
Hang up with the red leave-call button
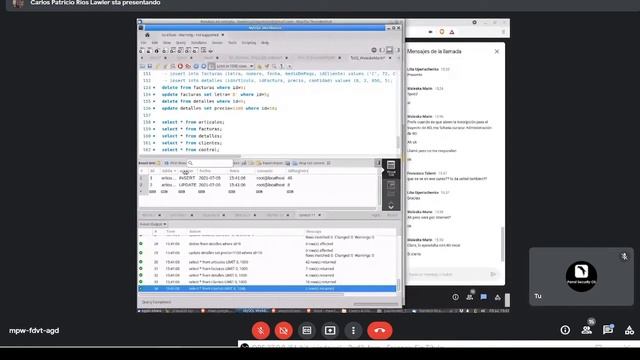tap(380, 330)
